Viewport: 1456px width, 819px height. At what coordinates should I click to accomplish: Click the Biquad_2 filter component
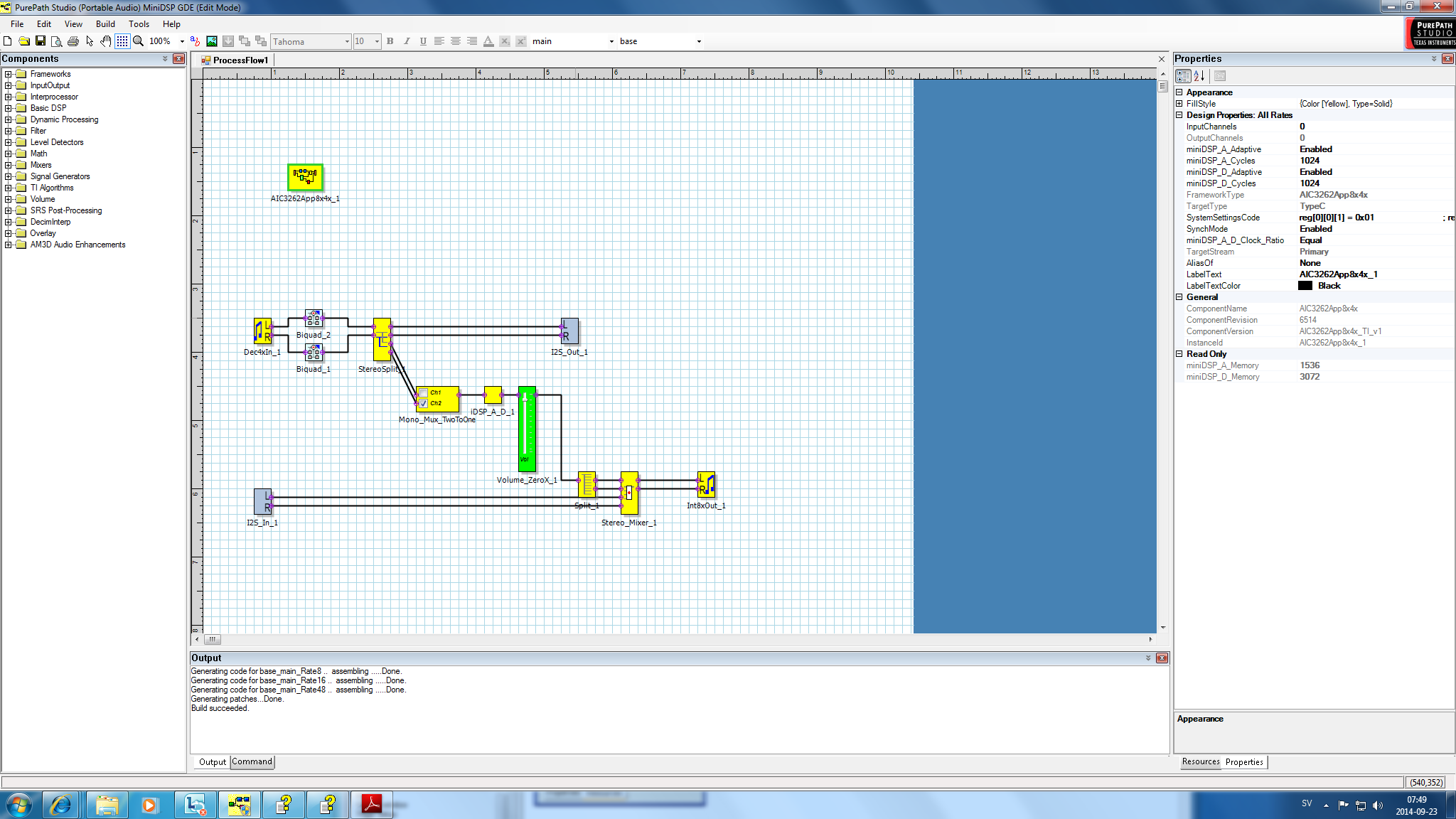coord(314,318)
